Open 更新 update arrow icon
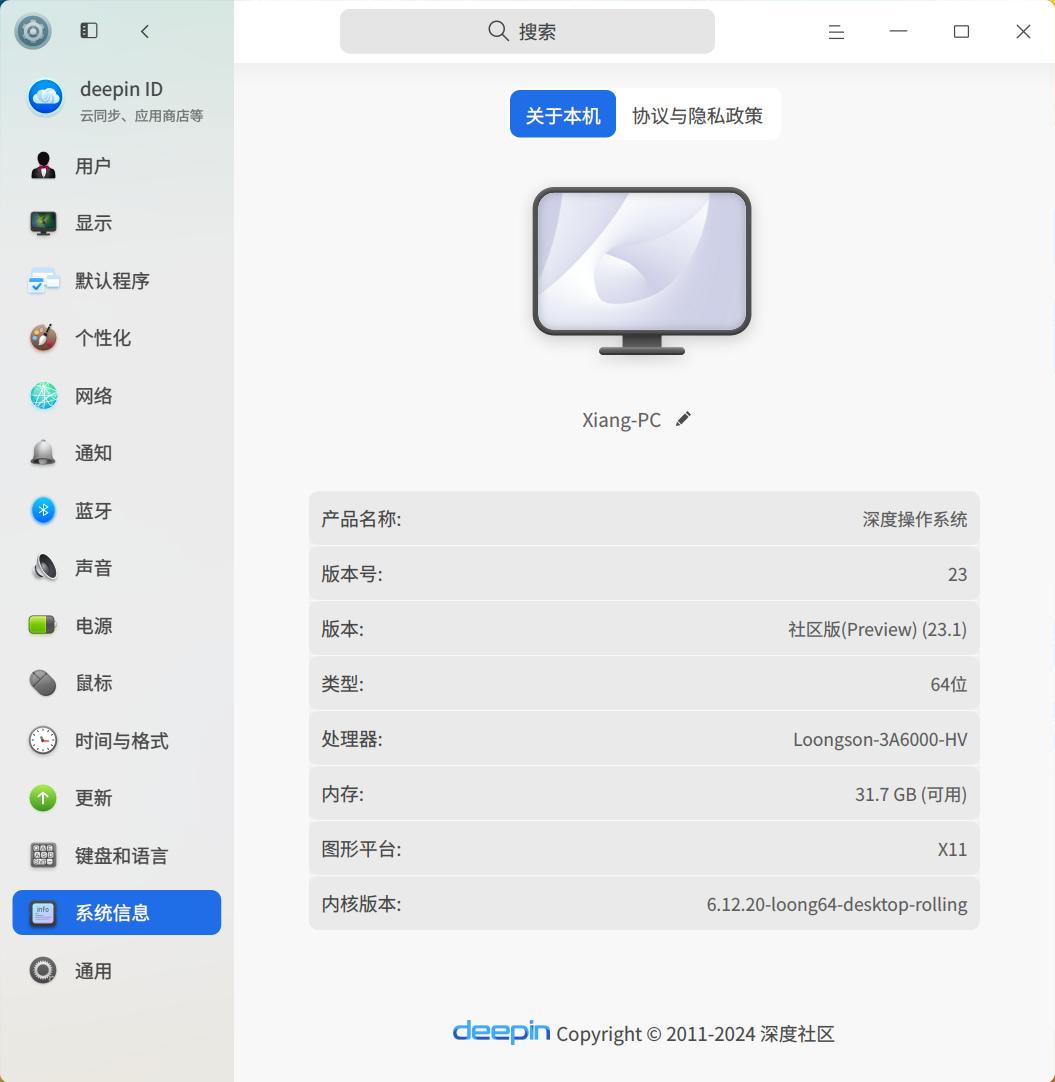Viewport: 1055px width, 1082px height. coord(43,798)
